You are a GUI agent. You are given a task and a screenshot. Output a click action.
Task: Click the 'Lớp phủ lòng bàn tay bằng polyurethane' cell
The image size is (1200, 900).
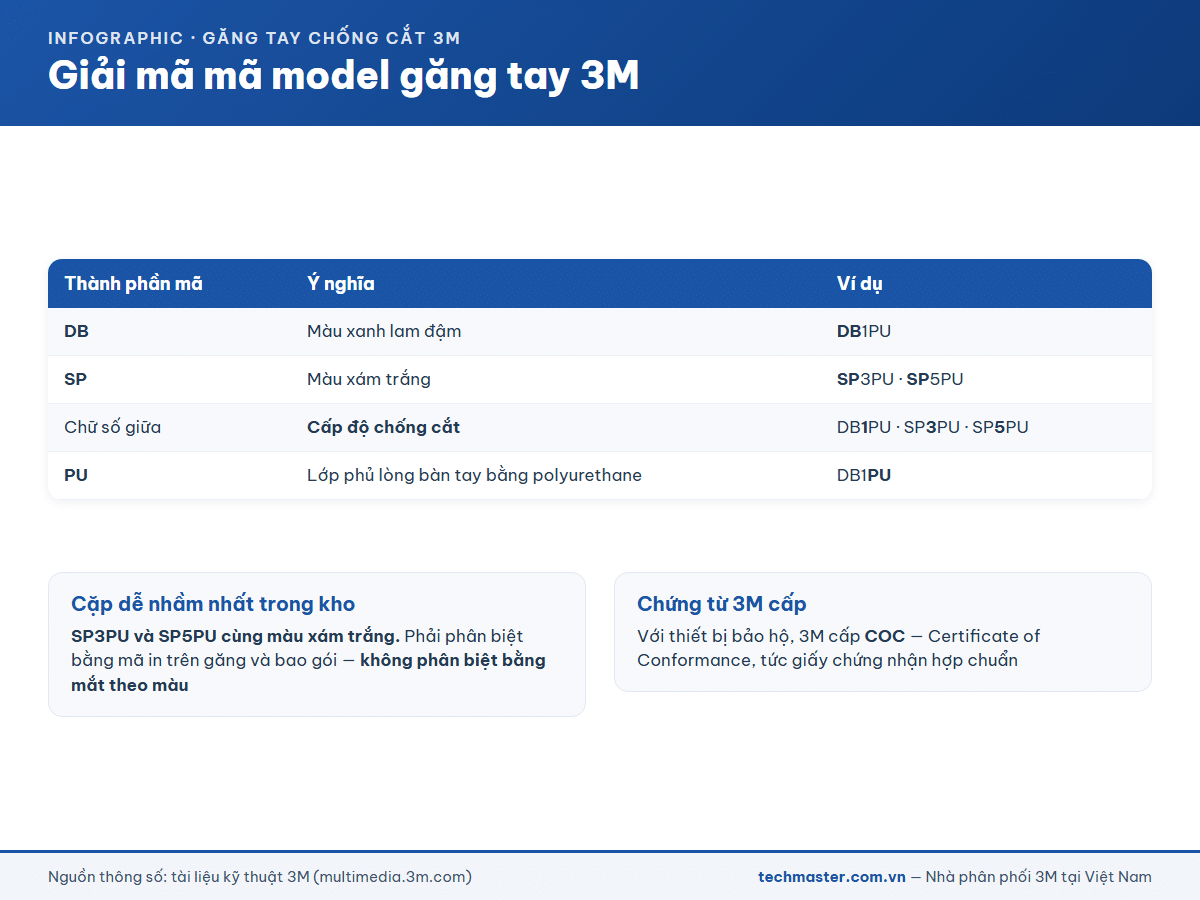tap(474, 475)
